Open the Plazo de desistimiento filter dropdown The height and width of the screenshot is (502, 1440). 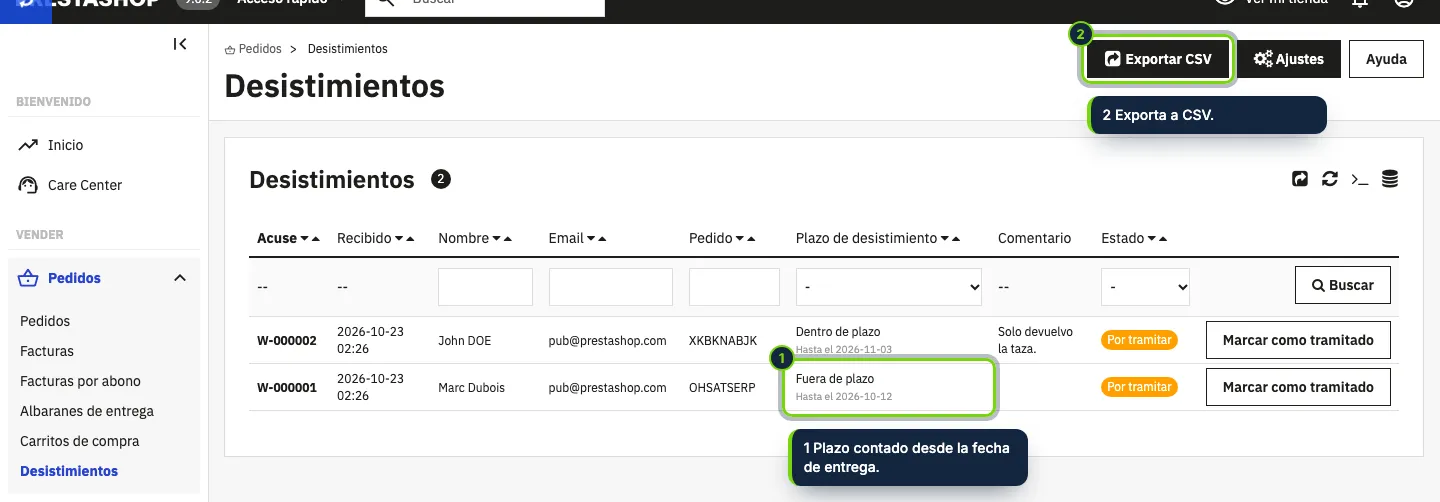click(890, 286)
